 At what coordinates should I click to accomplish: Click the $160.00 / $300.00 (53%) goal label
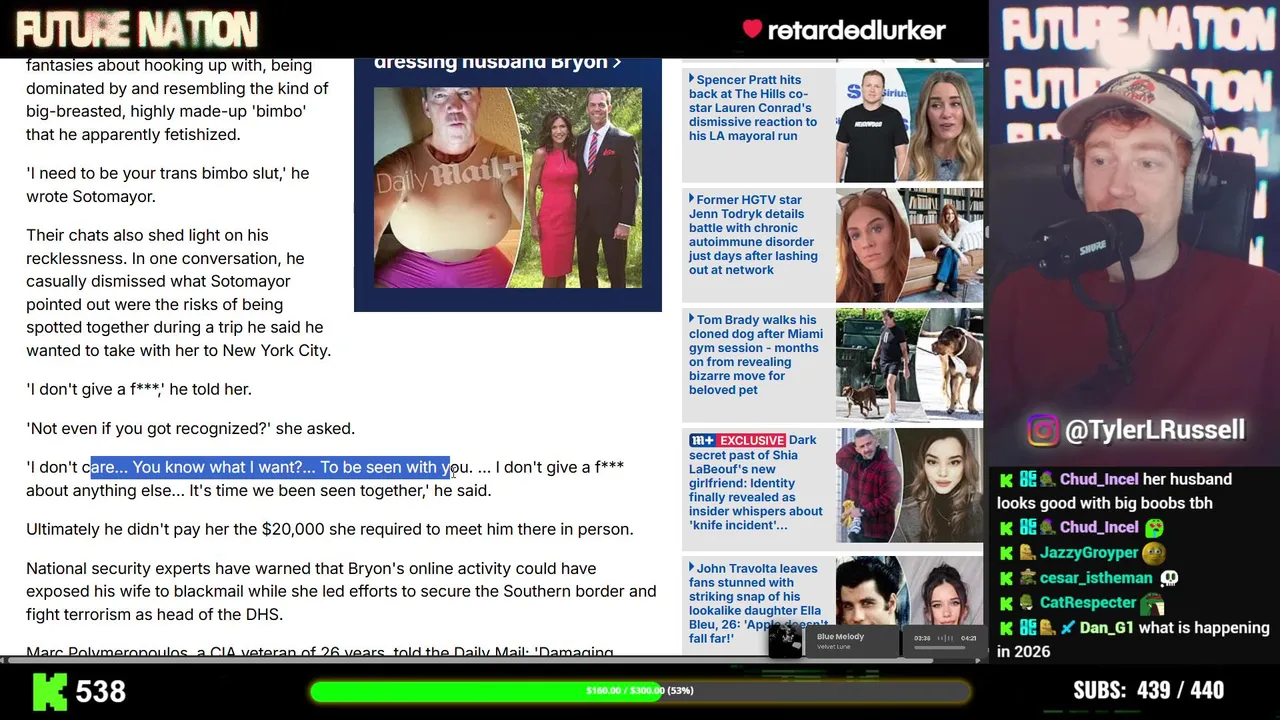[x=640, y=691]
